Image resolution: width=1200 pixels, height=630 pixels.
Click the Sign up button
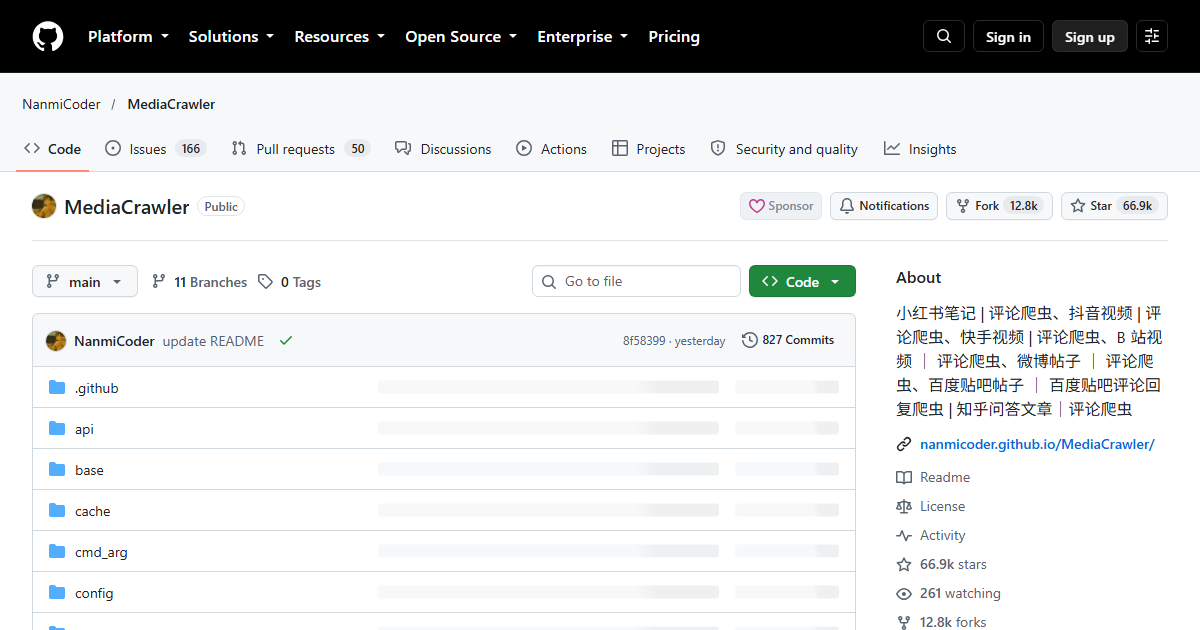[1090, 37]
